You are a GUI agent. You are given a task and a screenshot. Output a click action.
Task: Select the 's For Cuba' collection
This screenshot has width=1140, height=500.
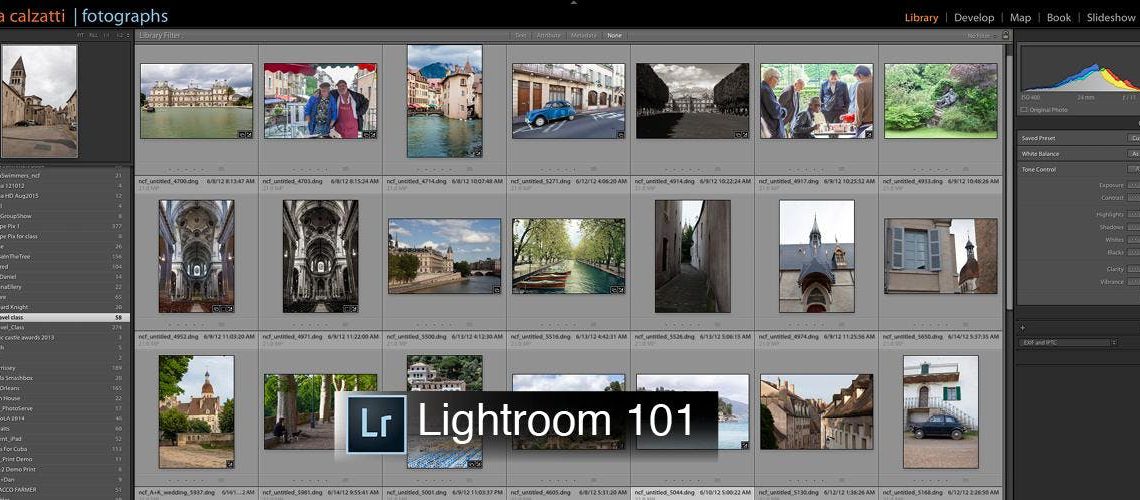tap(65, 449)
